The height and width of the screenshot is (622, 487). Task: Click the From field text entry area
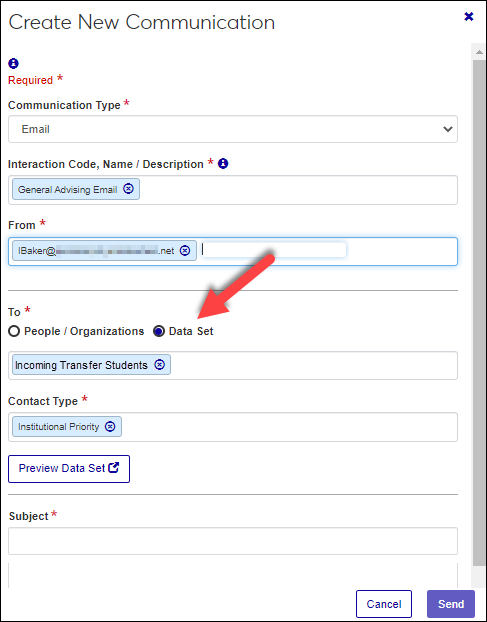(x=274, y=250)
